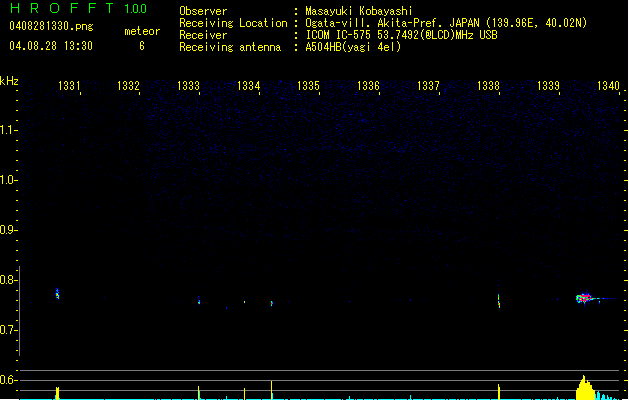
Task: Click the location text Ogata-vill. Akita-Pref. JAPAN
Action: [392, 23]
